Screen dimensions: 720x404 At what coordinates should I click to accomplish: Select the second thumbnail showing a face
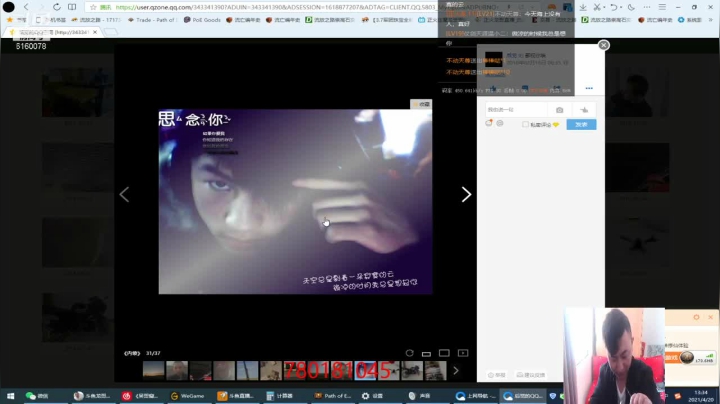click(x=177, y=370)
